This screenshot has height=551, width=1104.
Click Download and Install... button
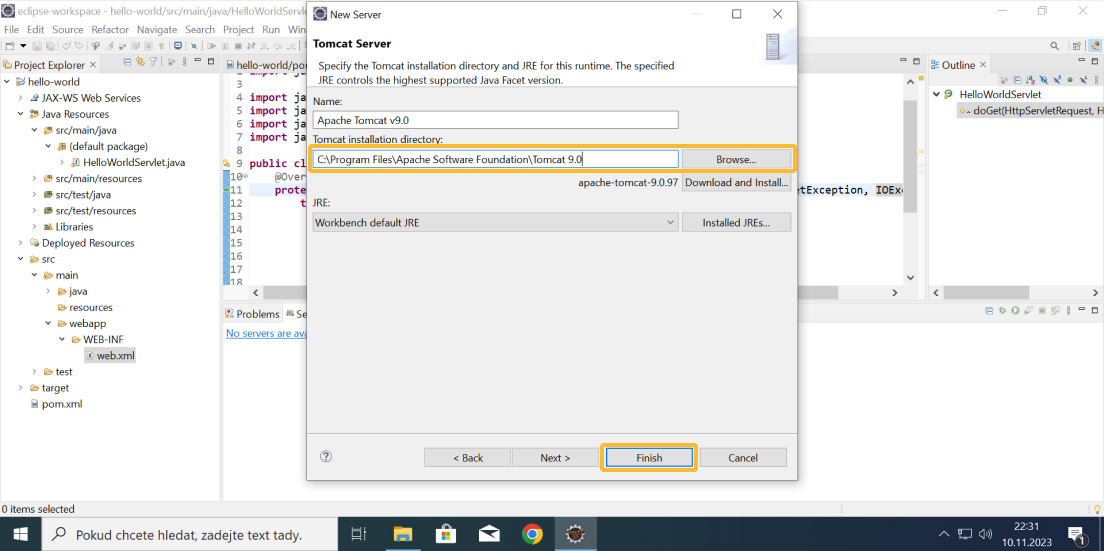pos(736,182)
